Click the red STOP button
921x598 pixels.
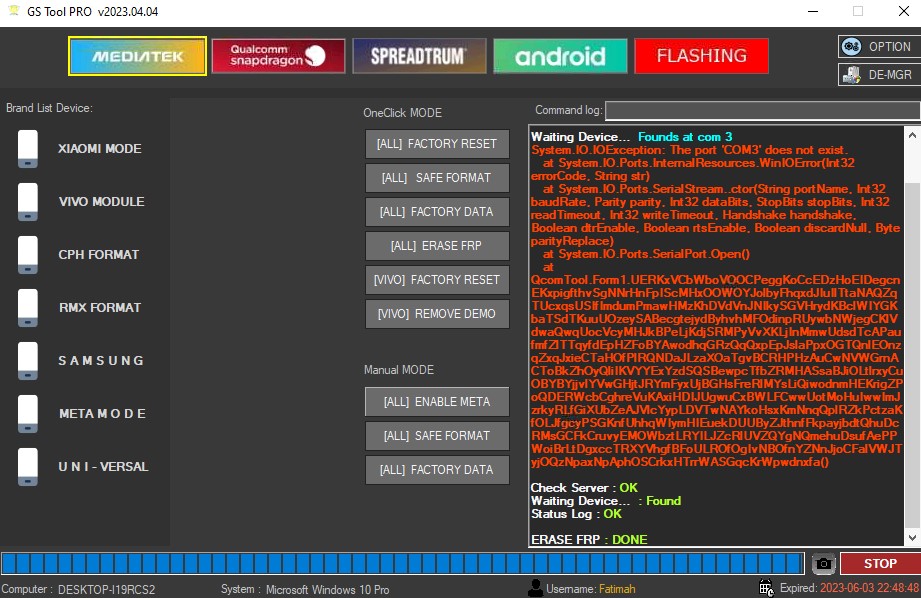[880, 564]
